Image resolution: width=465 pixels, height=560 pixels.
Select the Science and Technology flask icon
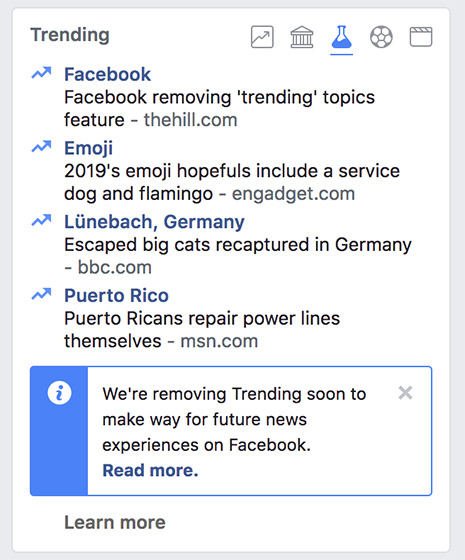(x=342, y=37)
